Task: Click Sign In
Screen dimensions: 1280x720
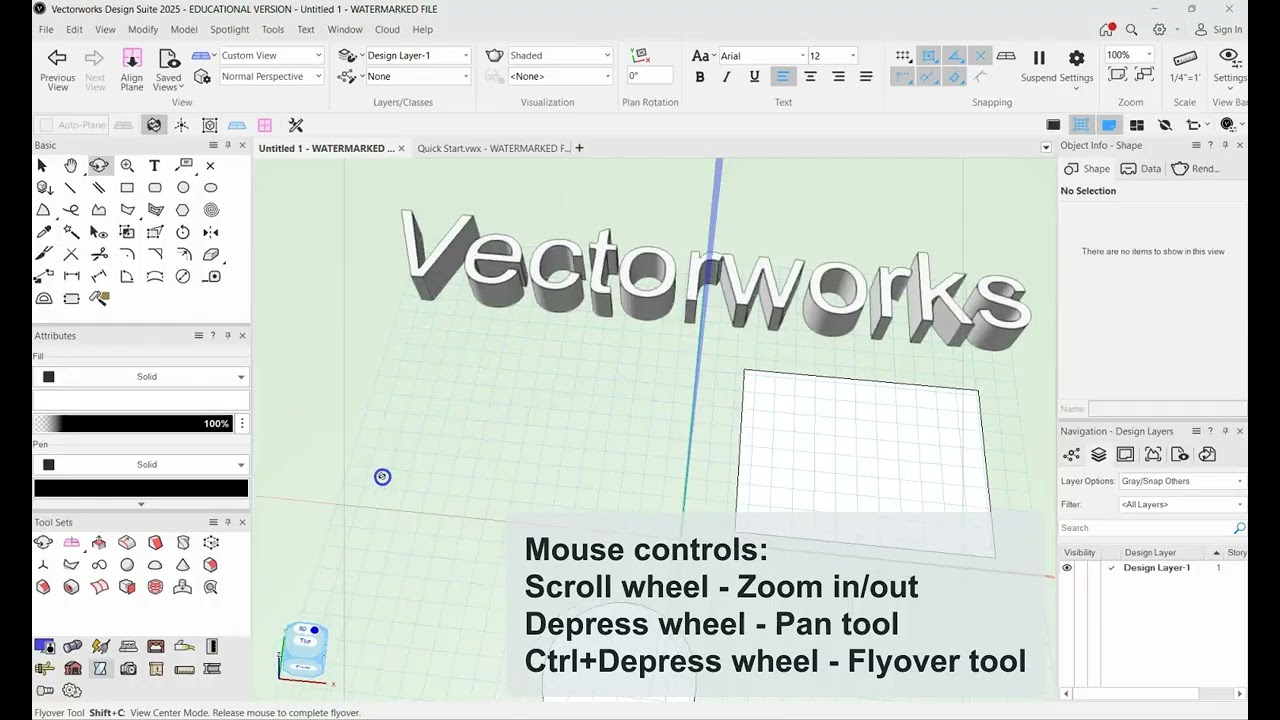Action: [1220, 30]
